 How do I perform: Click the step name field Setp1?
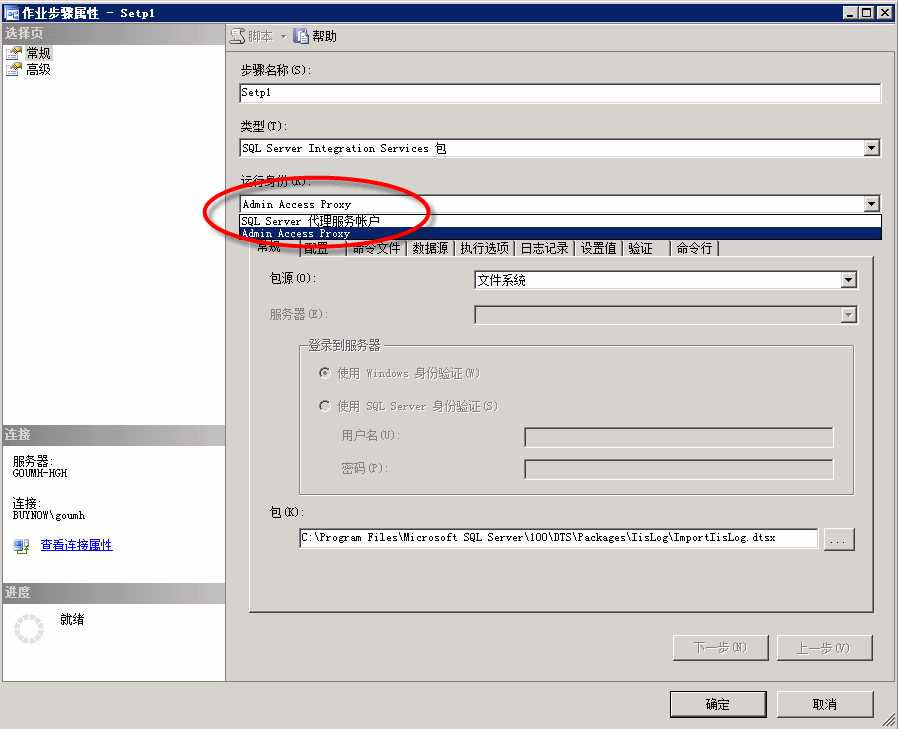560,93
